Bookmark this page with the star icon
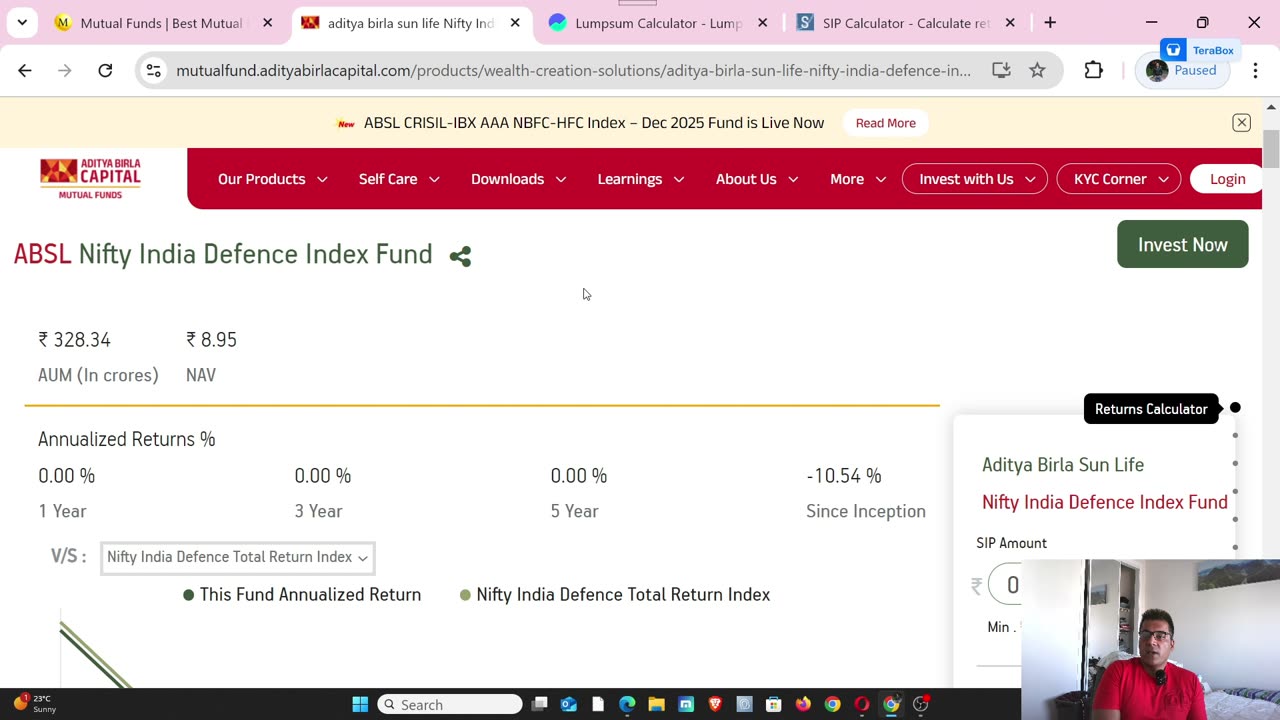The image size is (1280, 720). point(1037,70)
